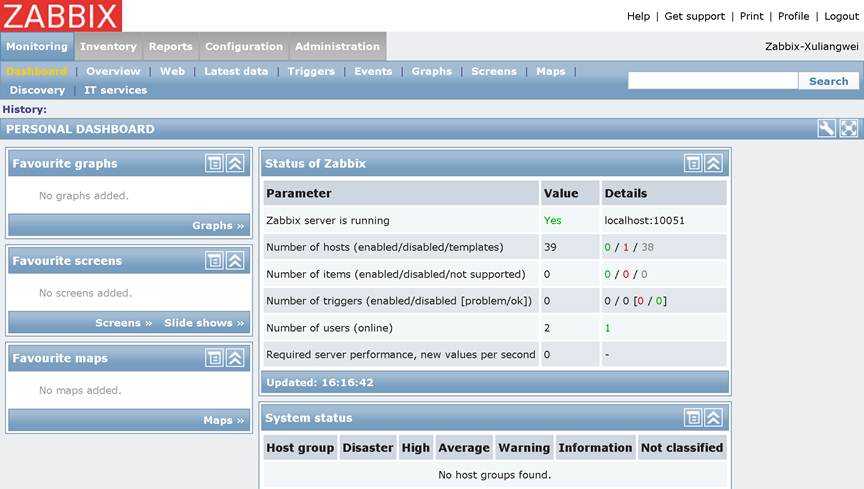Follow the Screens » link

tap(123, 323)
